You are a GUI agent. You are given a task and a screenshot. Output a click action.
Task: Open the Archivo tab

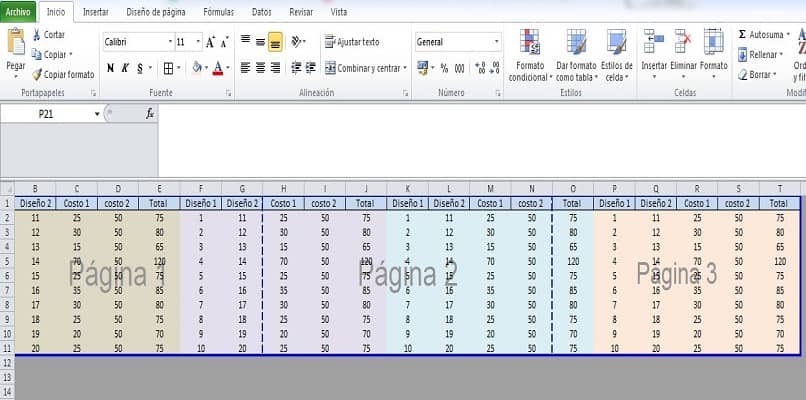coord(18,12)
